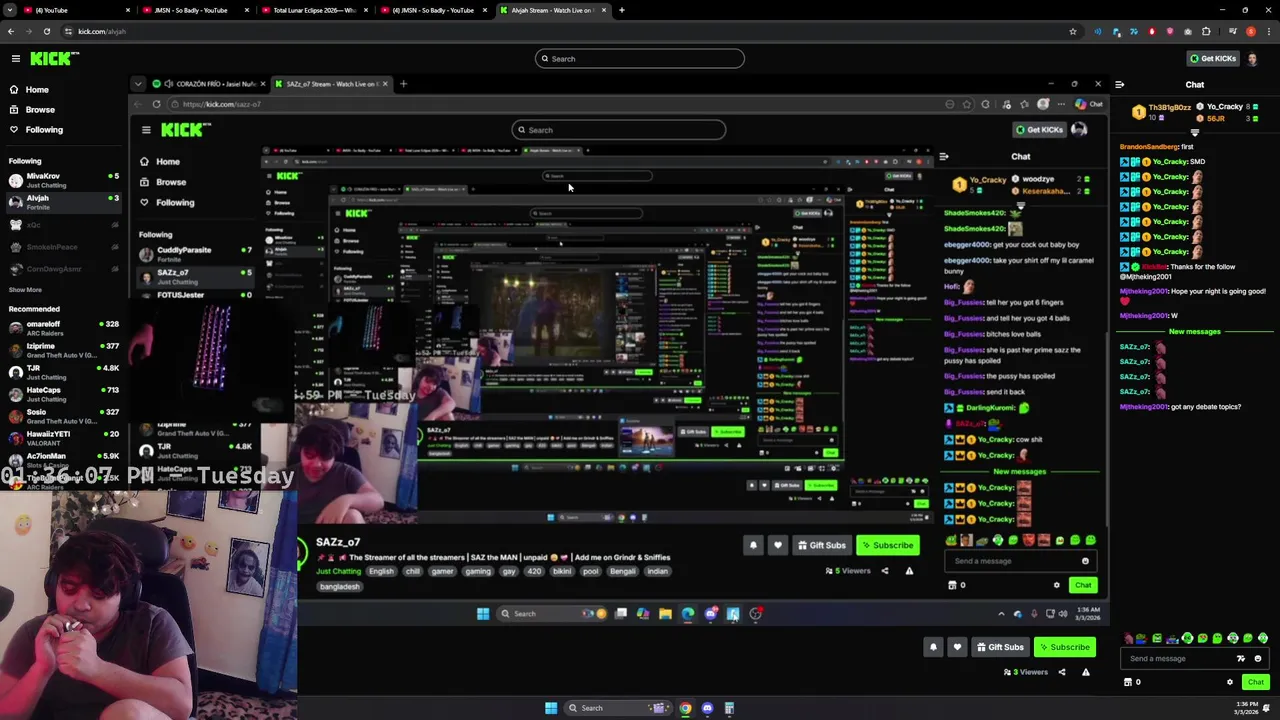Select SAZz_o7 Stream tab in inner browser
Viewport: 1280px width, 720px height.
(330, 84)
